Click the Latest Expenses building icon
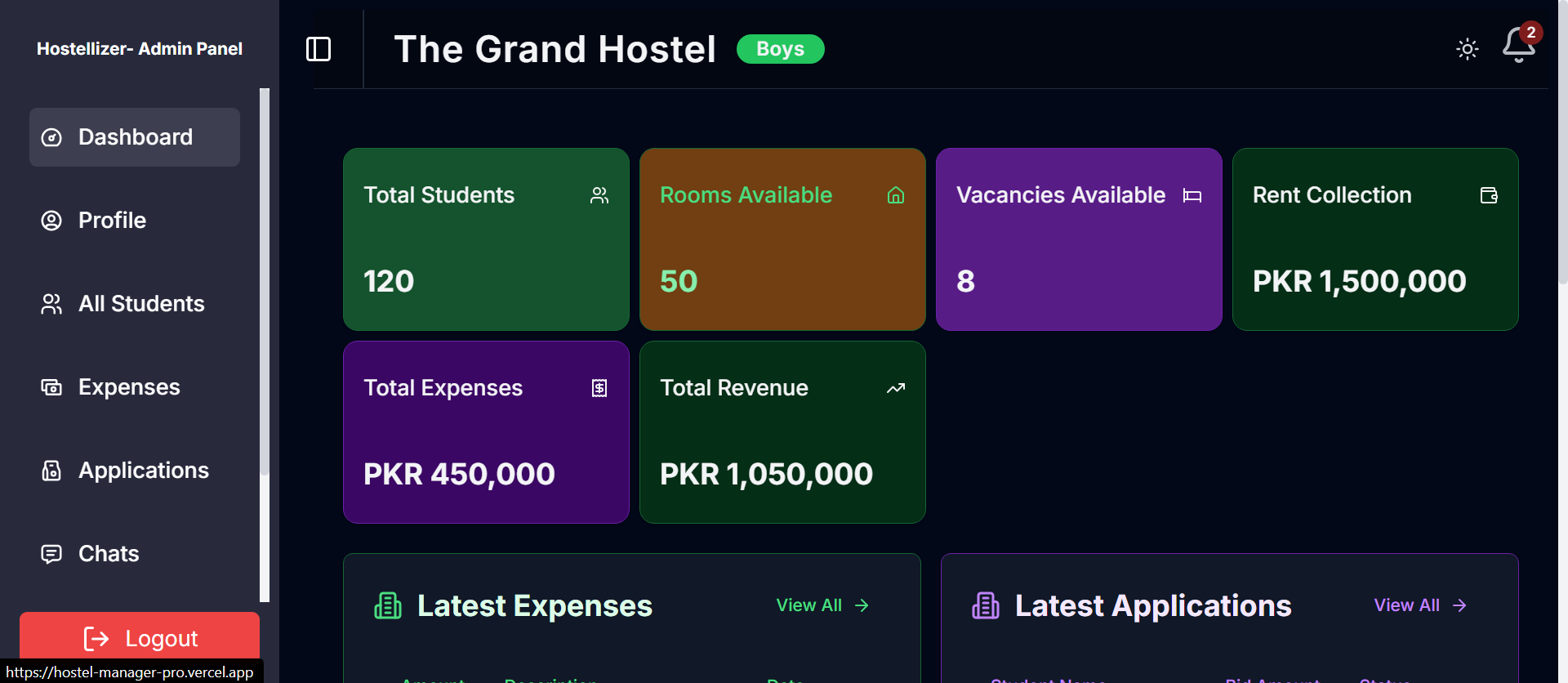 click(x=388, y=605)
